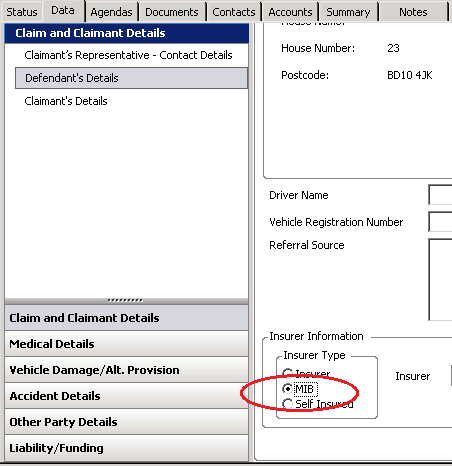Viewport: 452px width, 466px height.
Task: Select Claimant's Representative - Contact Details
Action: point(128,55)
